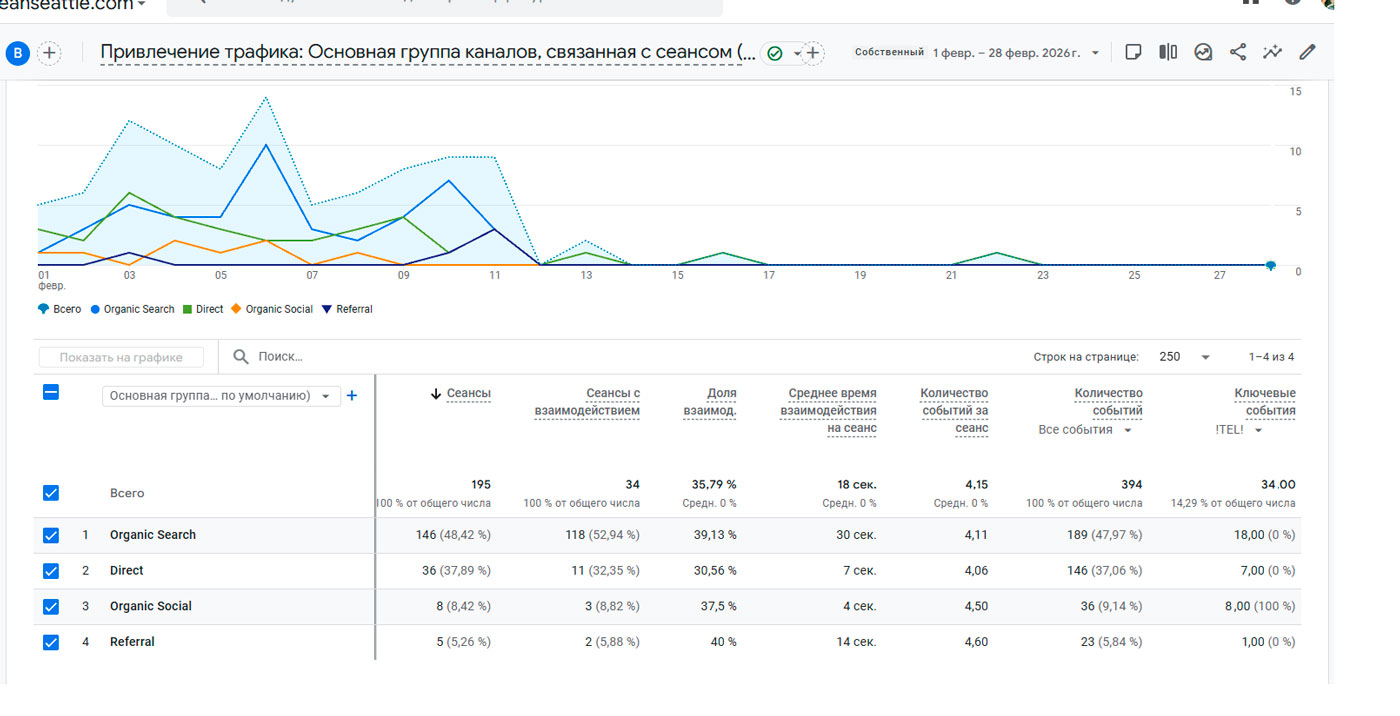The width and height of the screenshot is (1400, 716).
Task: Click the blue B segment badge
Action: [17, 54]
